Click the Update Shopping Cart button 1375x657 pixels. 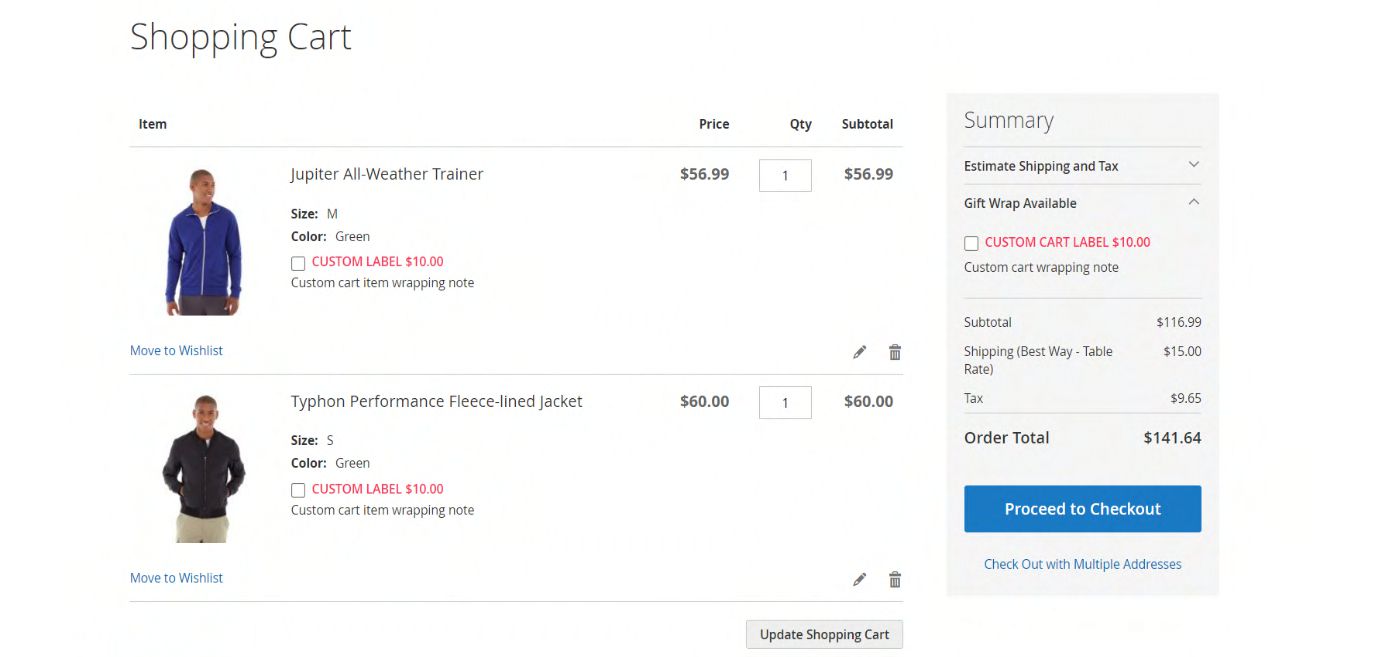click(824, 634)
